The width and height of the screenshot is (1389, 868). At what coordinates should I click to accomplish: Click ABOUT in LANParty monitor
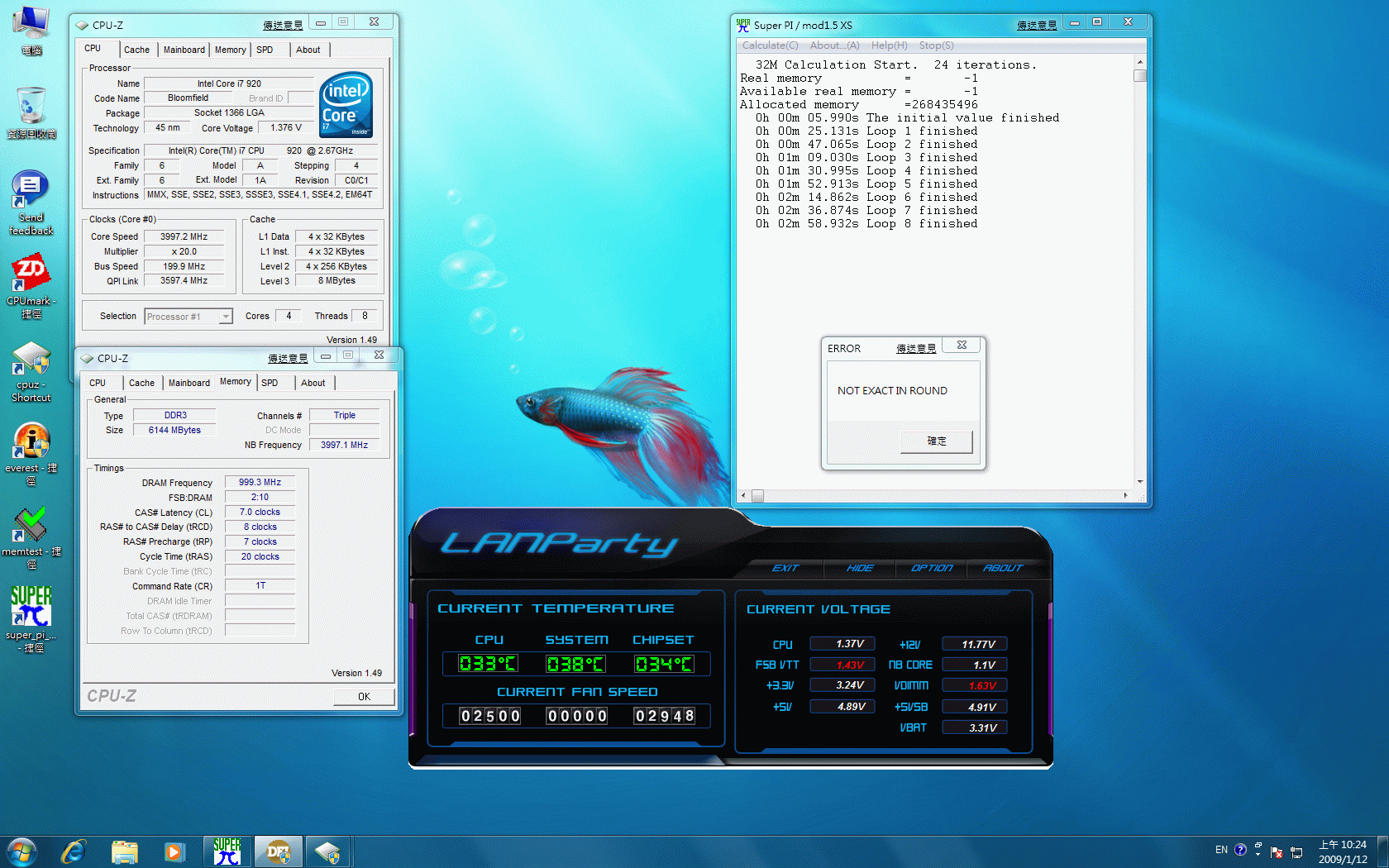(1002, 568)
